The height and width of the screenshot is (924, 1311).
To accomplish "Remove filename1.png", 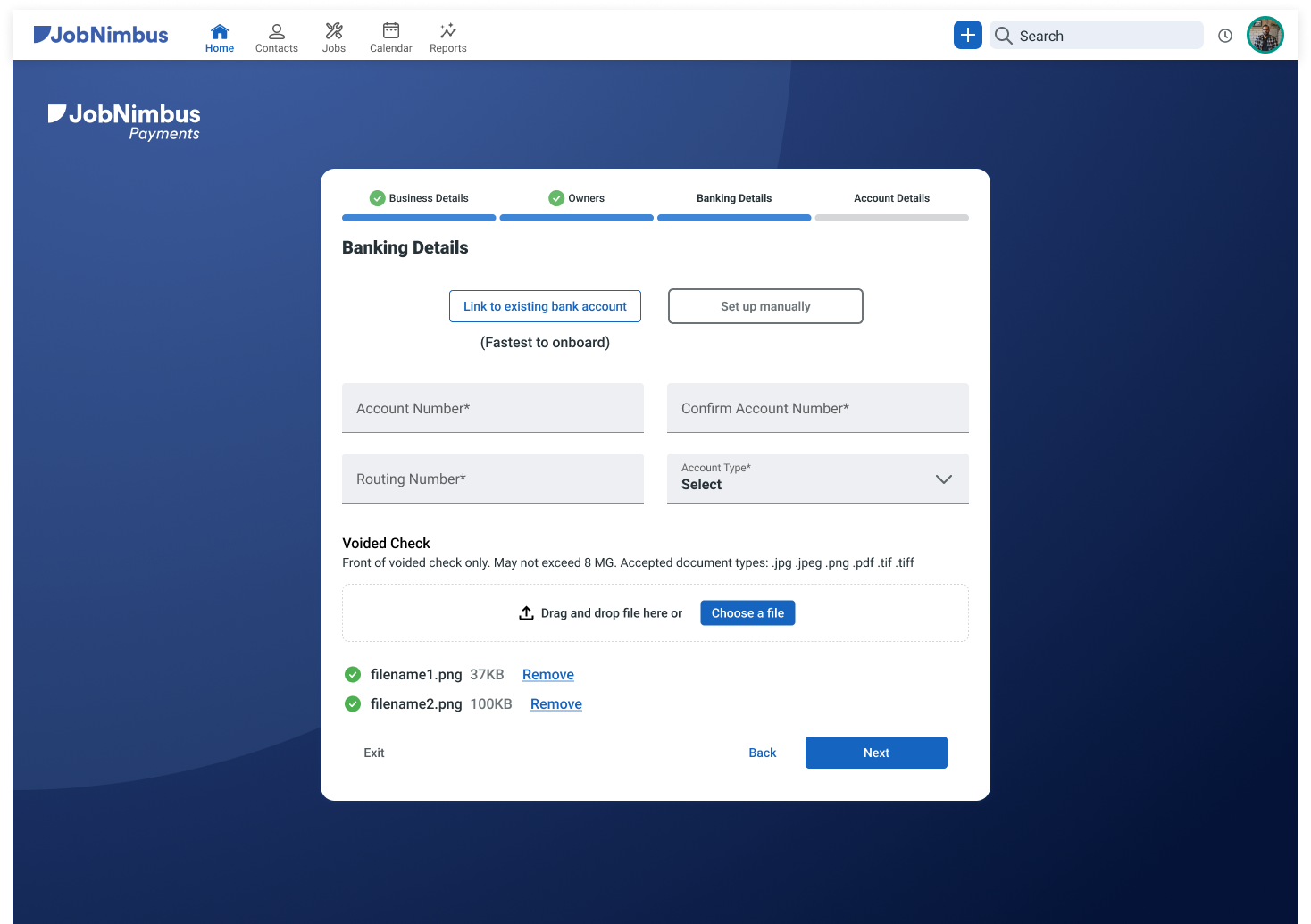I will pos(548,675).
